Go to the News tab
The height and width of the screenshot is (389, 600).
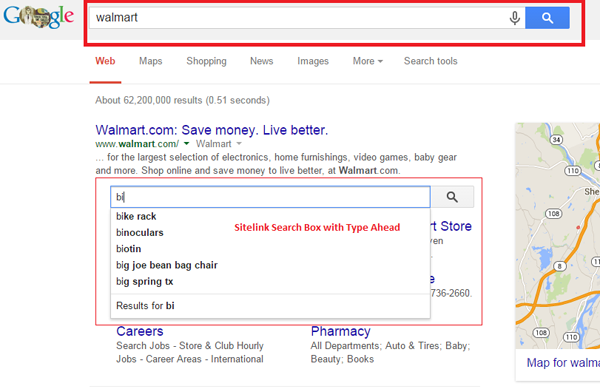click(262, 61)
